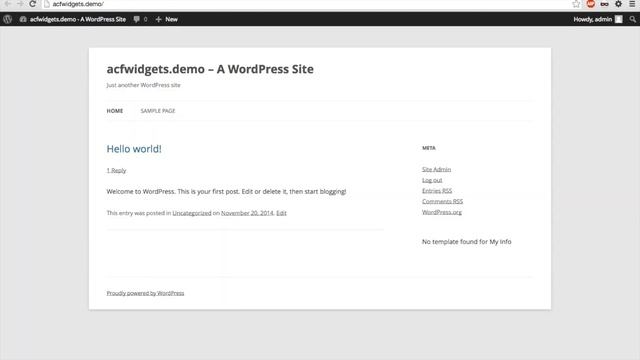640x360 pixels.
Task: Open the gear extension icon
Action: tap(618, 4)
